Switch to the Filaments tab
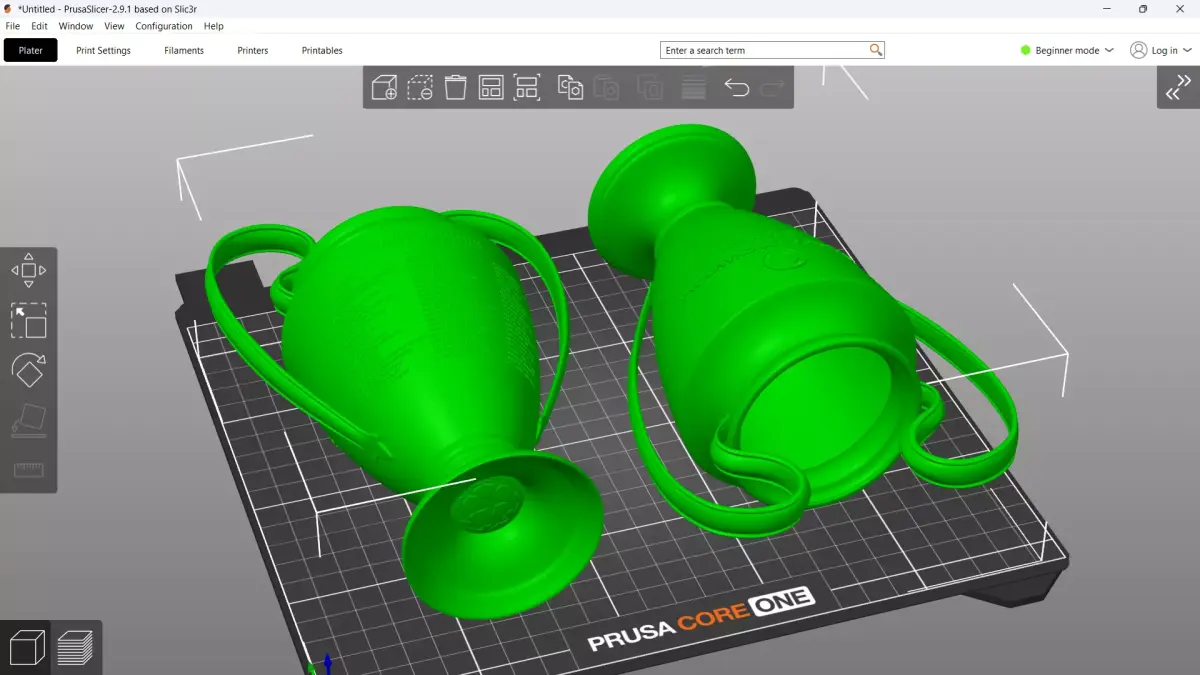 tap(184, 50)
